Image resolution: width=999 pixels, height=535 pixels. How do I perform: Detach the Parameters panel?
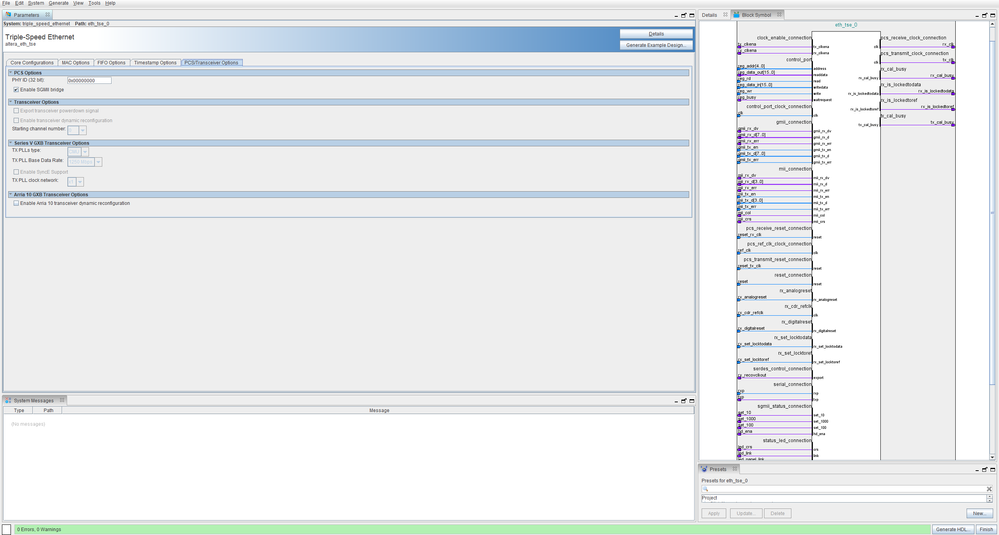684,15
